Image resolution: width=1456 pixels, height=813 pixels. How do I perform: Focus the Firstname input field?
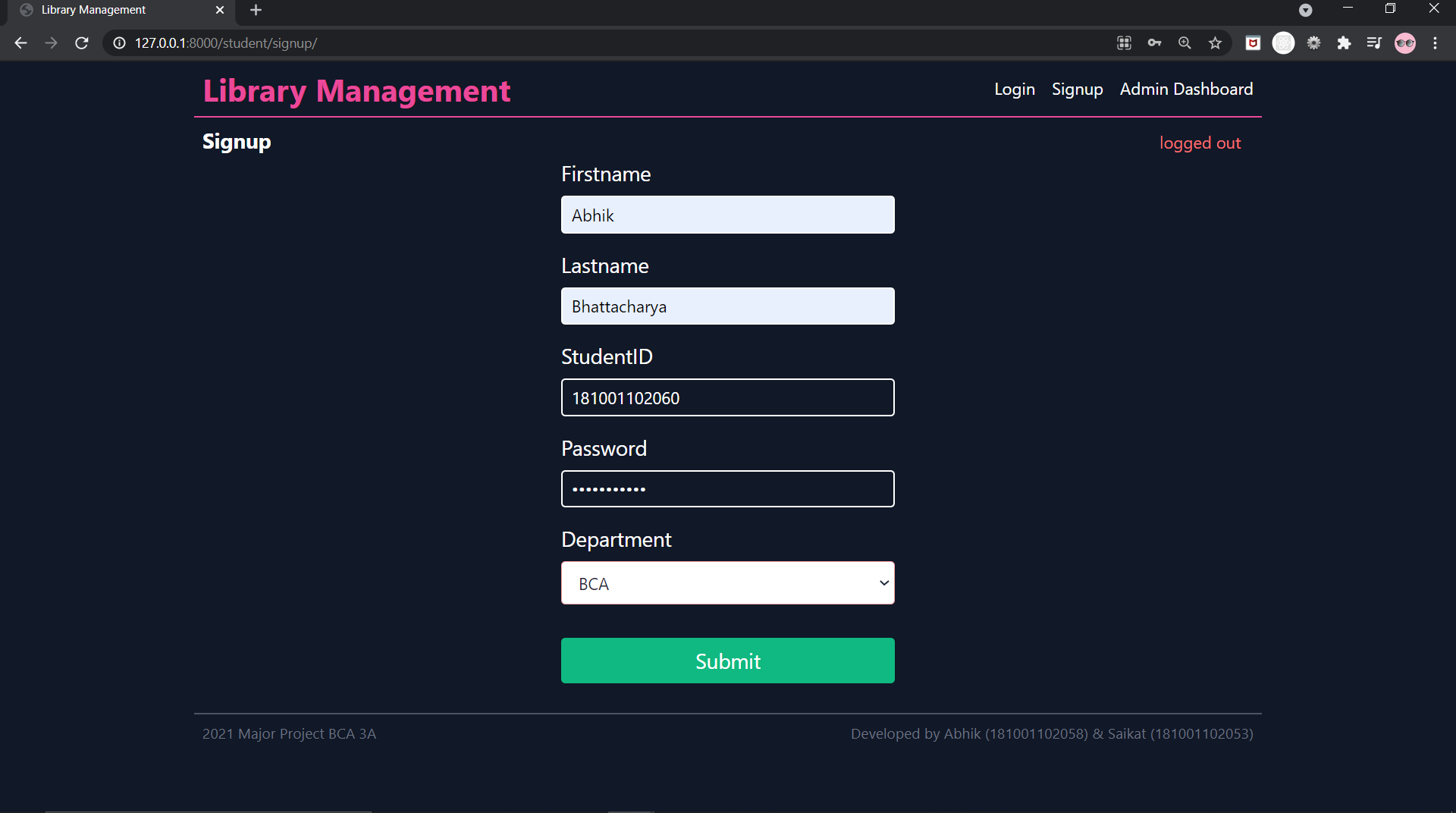coord(728,215)
